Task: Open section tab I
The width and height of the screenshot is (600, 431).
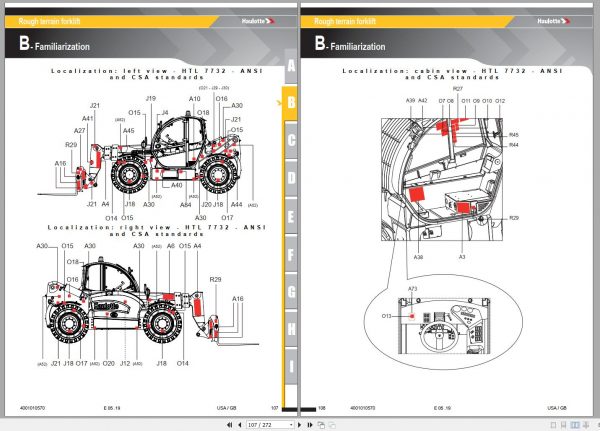Action: click(x=291, y=367)
